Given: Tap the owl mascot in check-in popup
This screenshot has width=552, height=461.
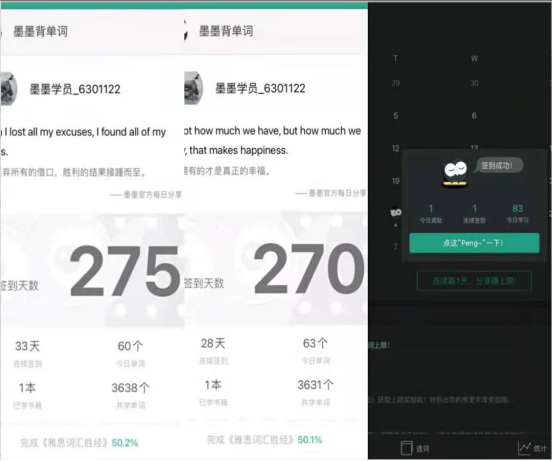Looking at the screenshot, I should tap(455, 173).
